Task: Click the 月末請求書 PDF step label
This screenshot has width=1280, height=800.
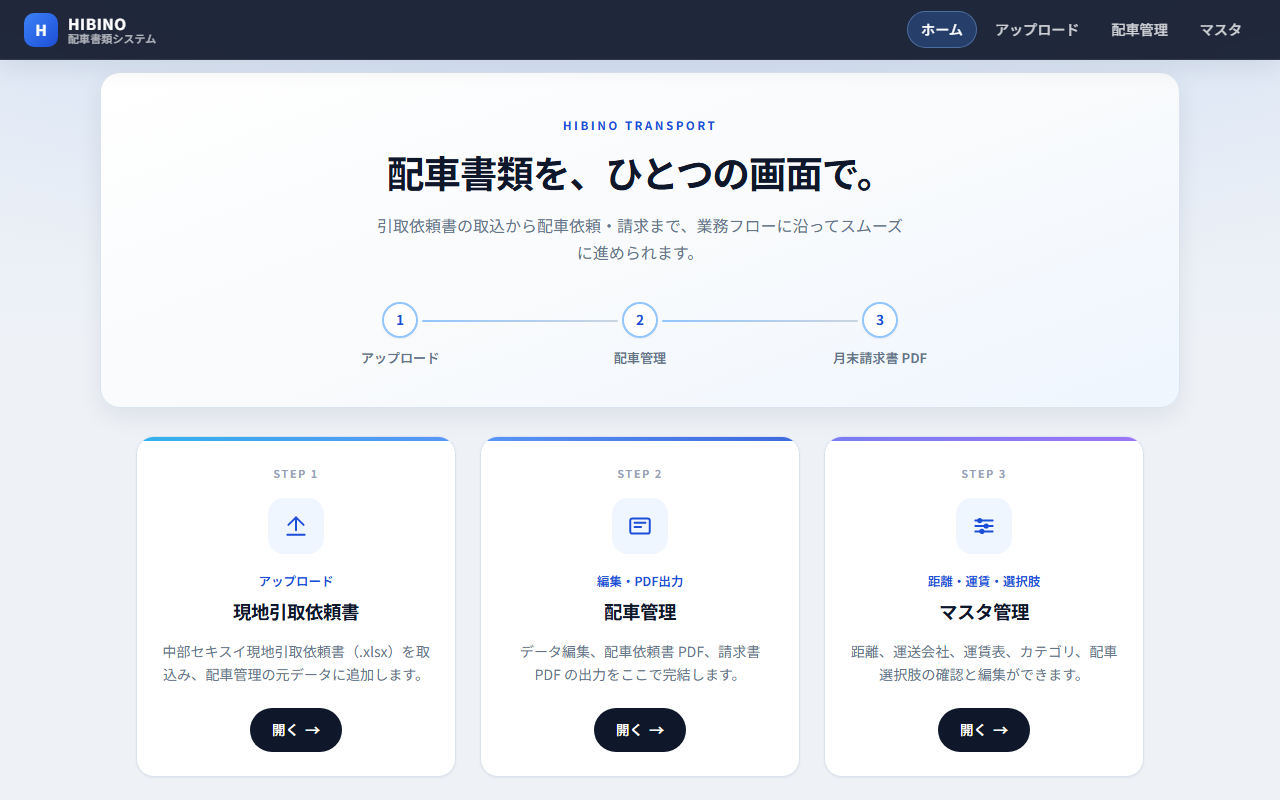Action: click(x=880, y=358)
